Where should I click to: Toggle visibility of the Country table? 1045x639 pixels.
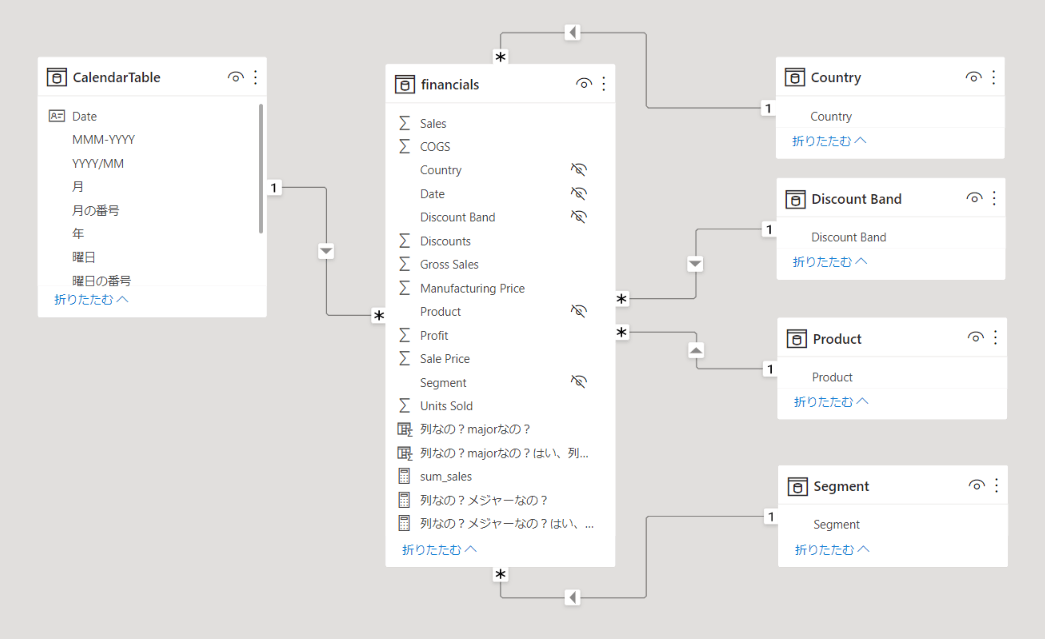974,77
